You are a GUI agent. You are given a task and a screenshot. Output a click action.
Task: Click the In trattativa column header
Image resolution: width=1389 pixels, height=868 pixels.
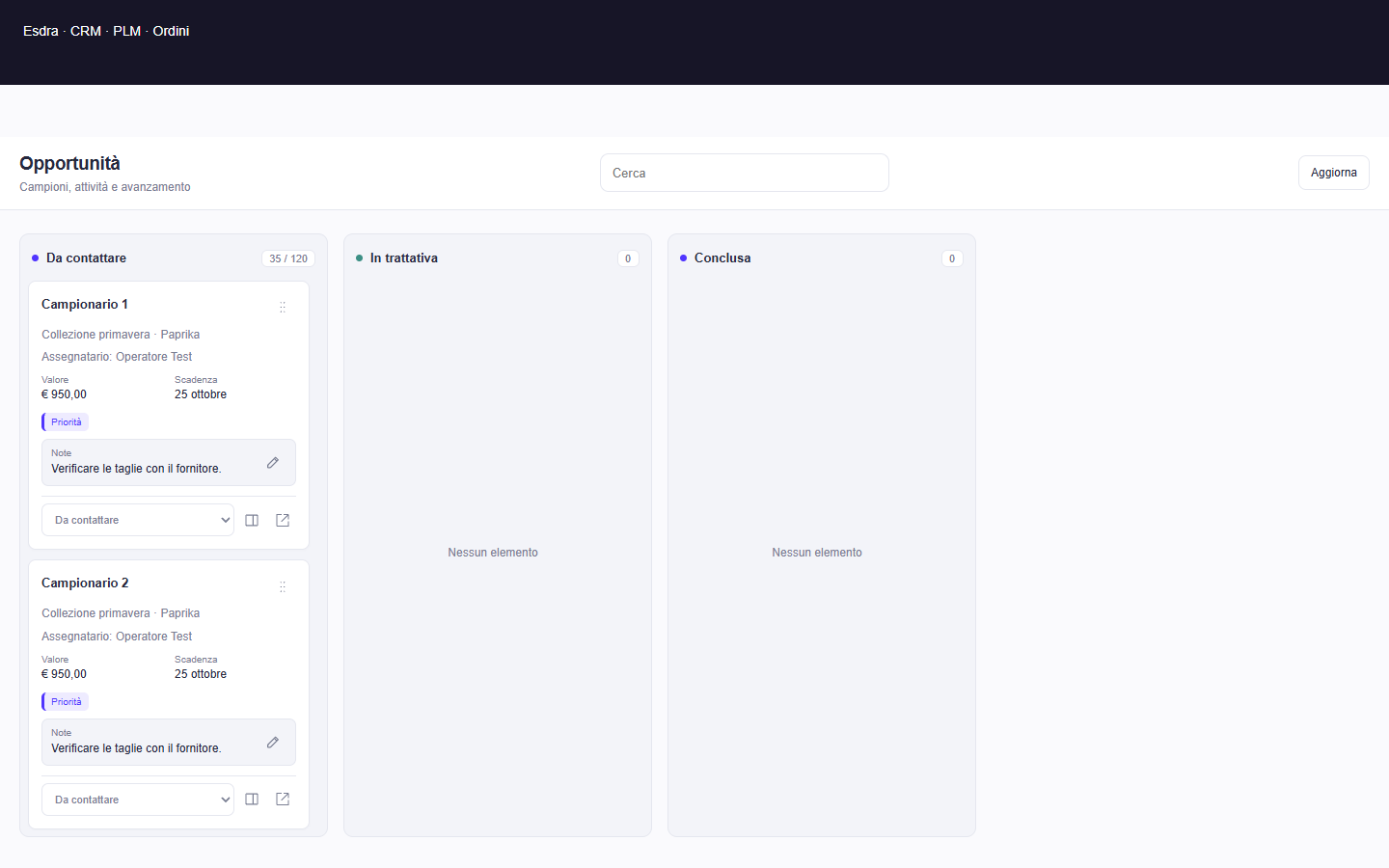[x=404, y=258]
